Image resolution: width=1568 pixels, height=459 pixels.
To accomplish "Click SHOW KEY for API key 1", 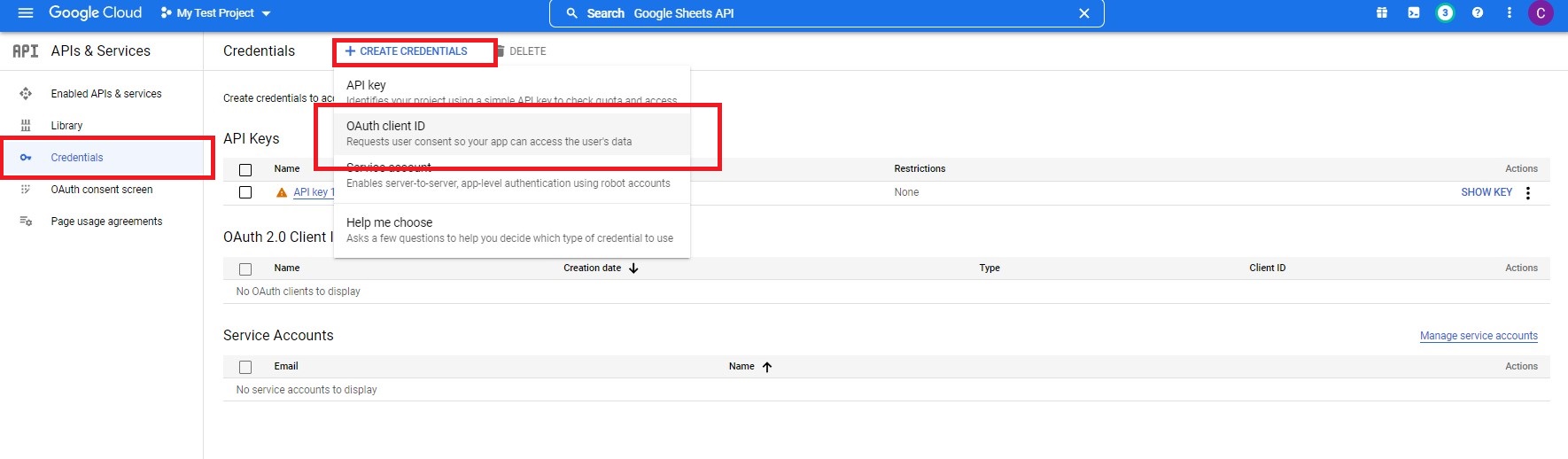I will point(1486,192).
